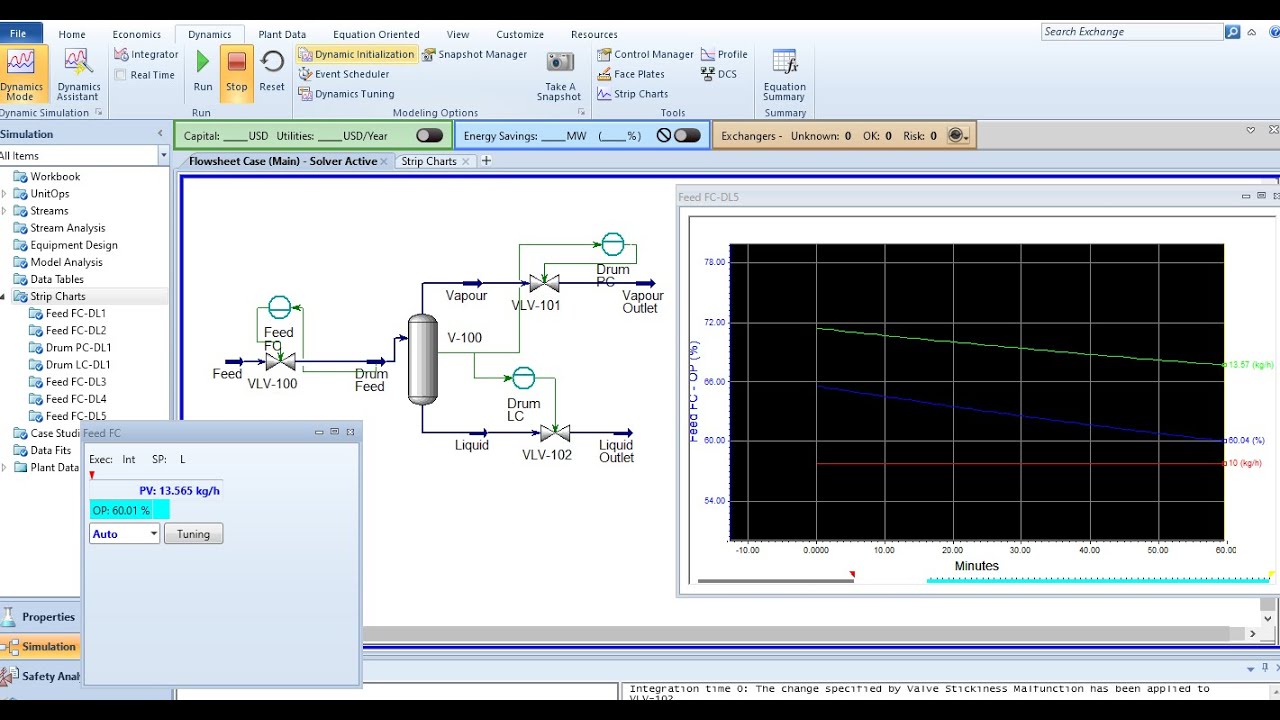
Task: Select the Drum LC controller symbol
Action: pyautogui.click(x=523, y=378)
